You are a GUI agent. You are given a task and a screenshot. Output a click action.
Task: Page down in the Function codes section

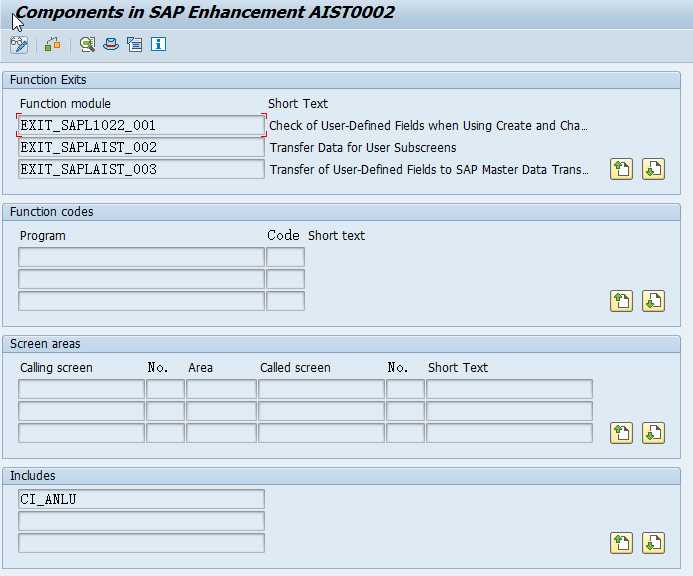point(653,301)
